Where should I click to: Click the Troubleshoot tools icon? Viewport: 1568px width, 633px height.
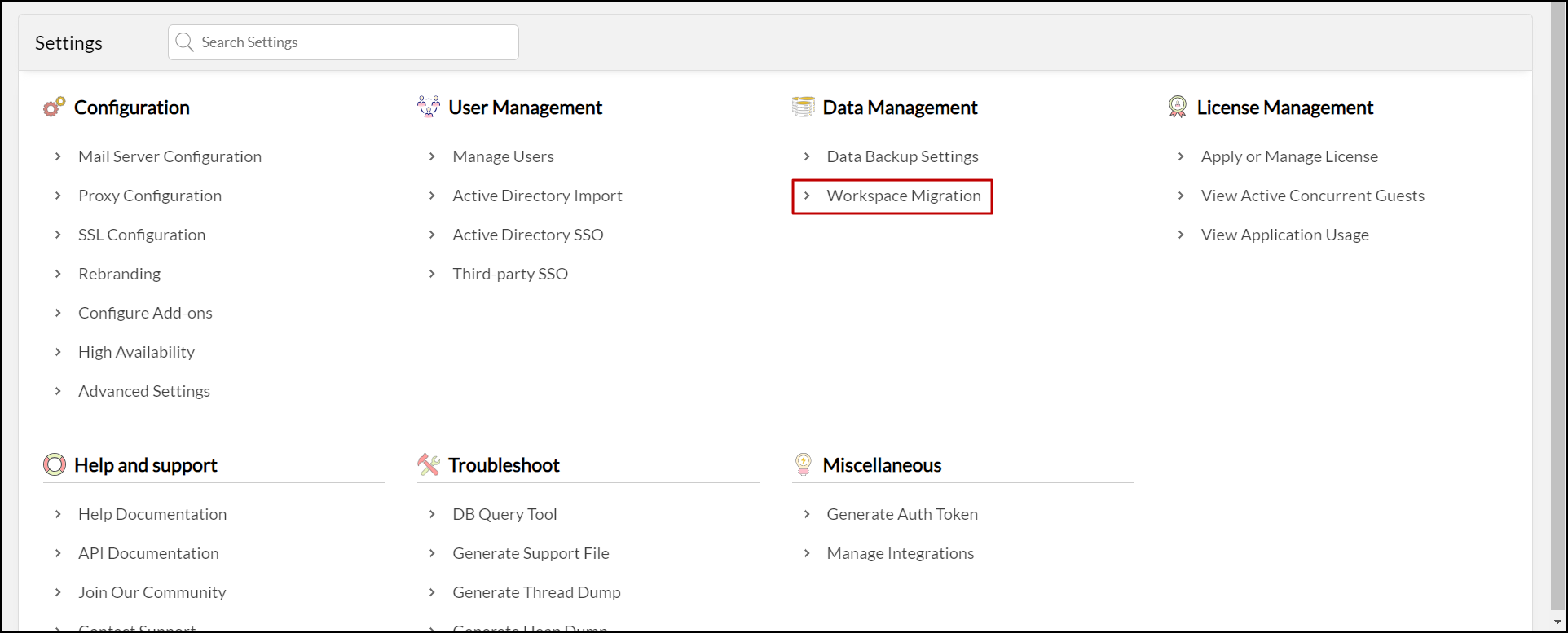429,464
